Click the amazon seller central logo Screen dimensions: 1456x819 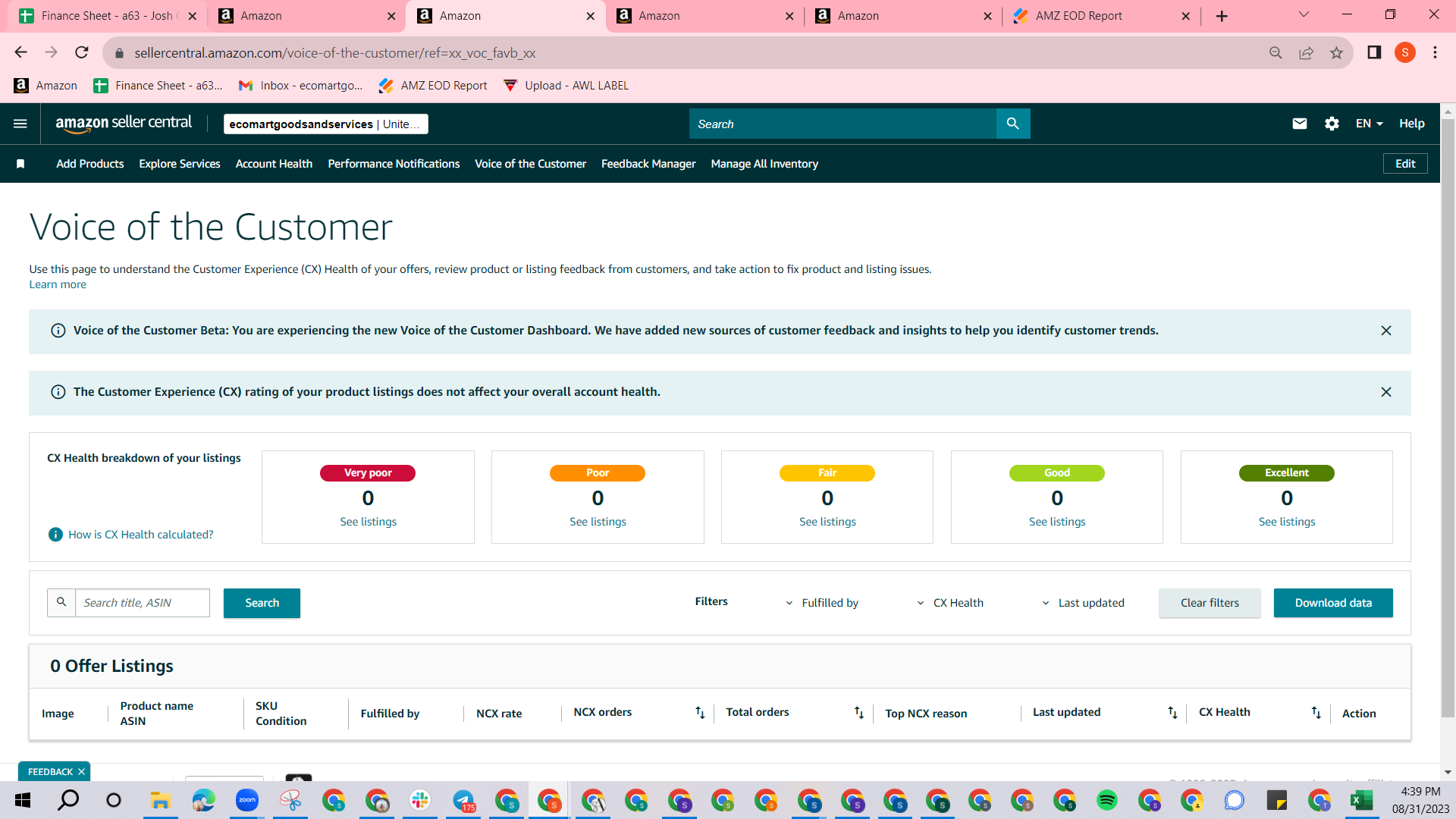pos(124,124)
